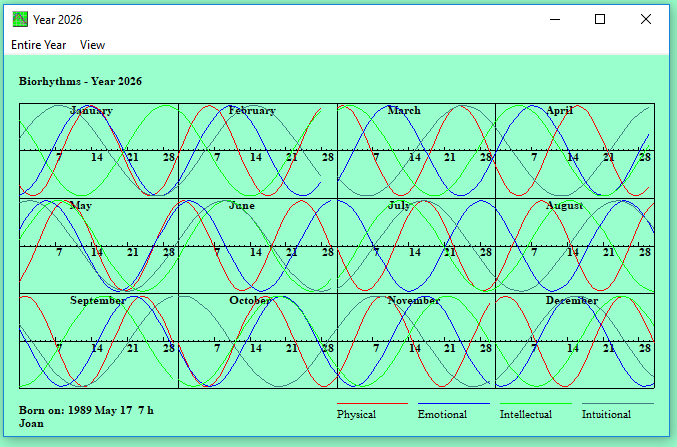This screenshot has height=447, width=677.
Task: Open the View menu
Action: [x=92, y=45]
